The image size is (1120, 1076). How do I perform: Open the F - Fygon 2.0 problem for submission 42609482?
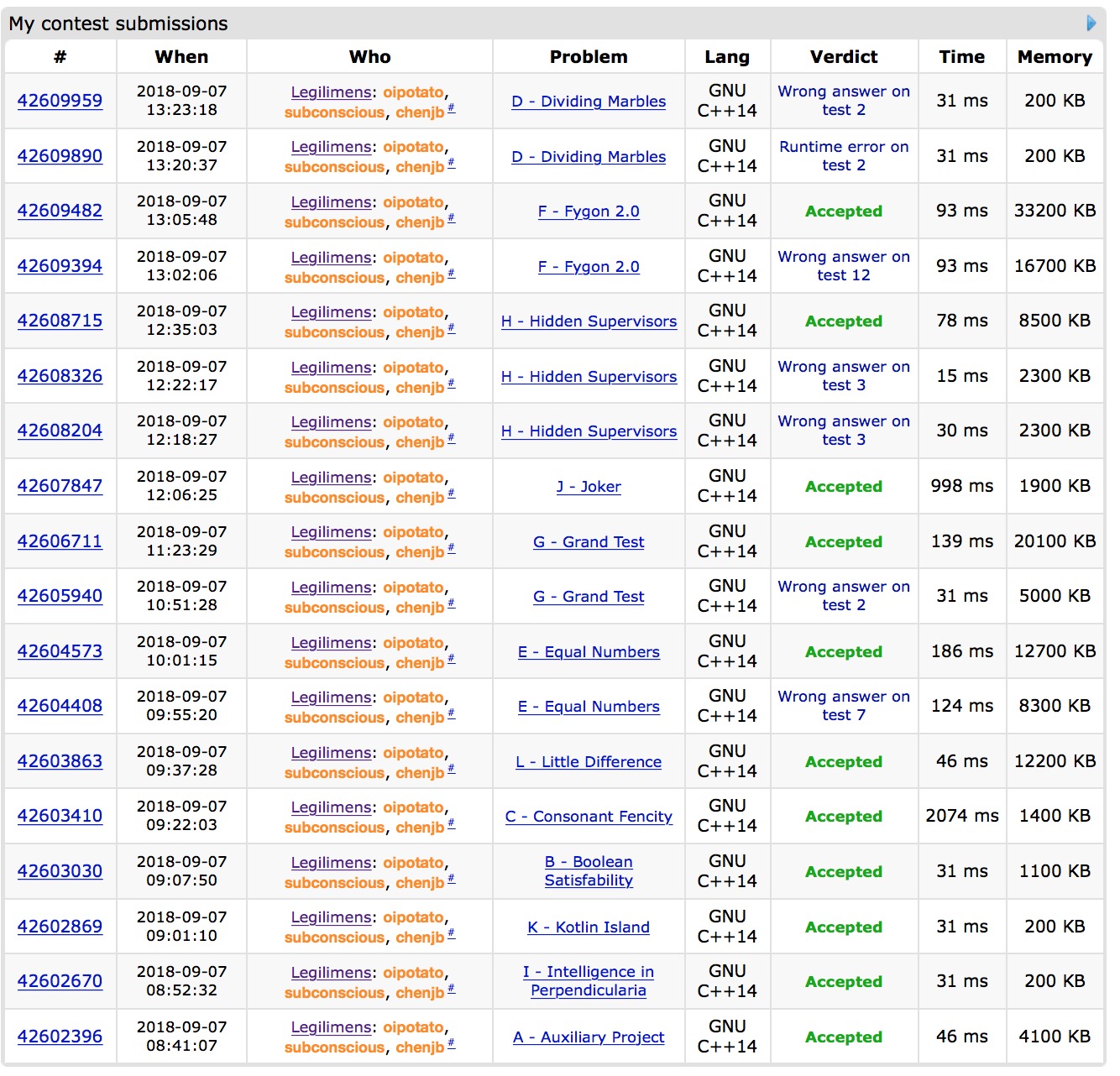[x=588, y=212]
